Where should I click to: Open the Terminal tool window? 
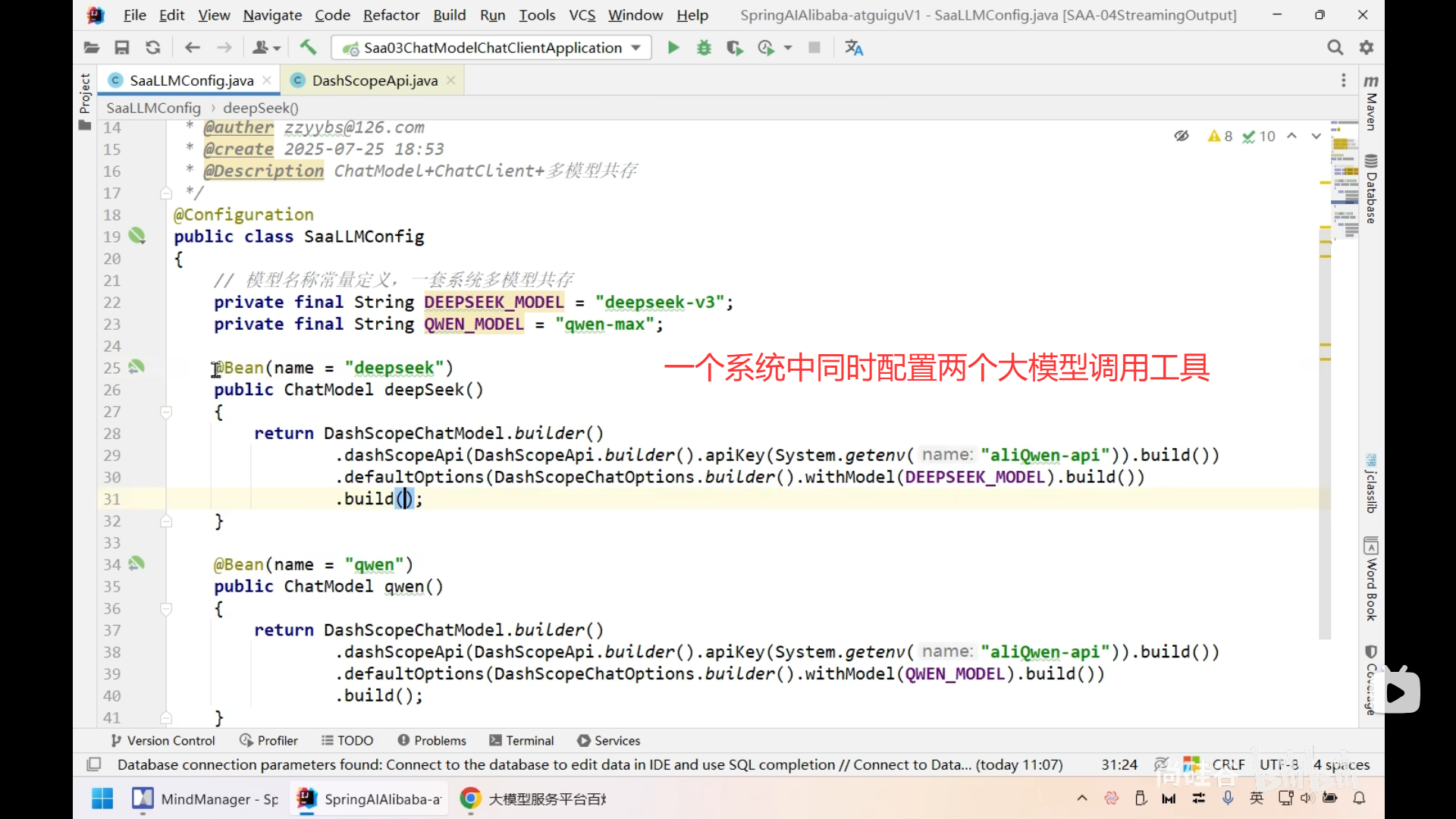point(522,741)
